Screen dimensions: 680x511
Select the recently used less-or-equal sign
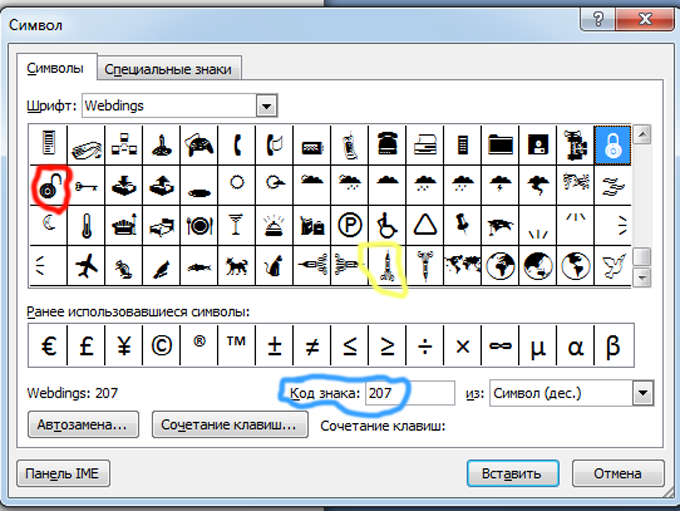pyautogui.click(x=350, y=346)
